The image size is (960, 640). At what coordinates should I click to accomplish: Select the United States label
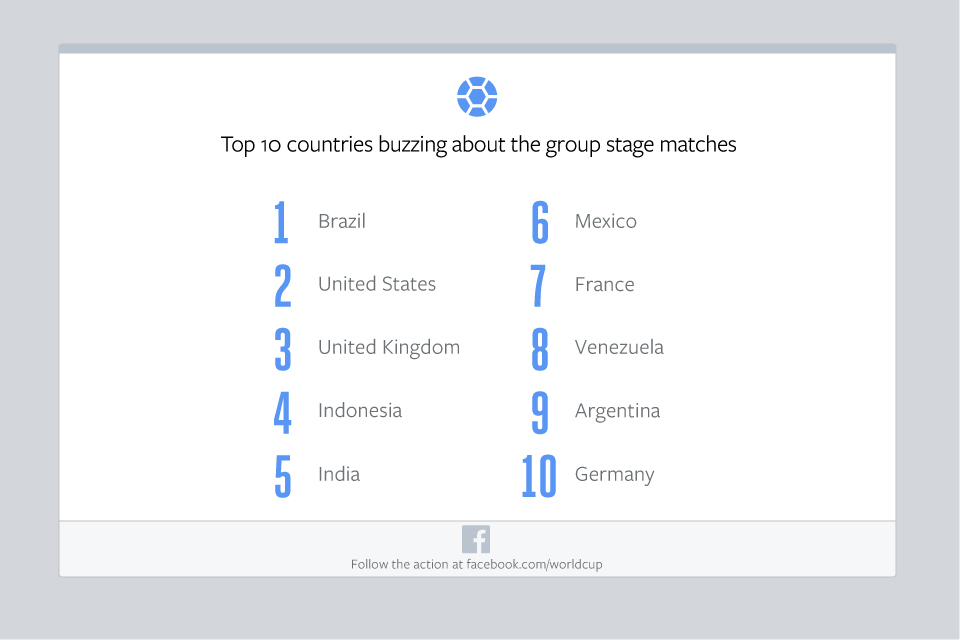click(x=376, y=284)
